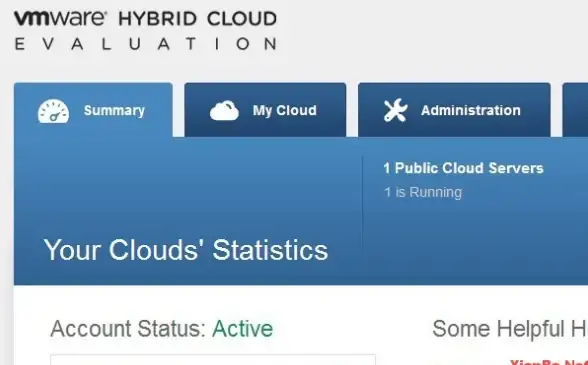Click the vertical divider beside Public Cloud Servers

[x=362, y=212]
